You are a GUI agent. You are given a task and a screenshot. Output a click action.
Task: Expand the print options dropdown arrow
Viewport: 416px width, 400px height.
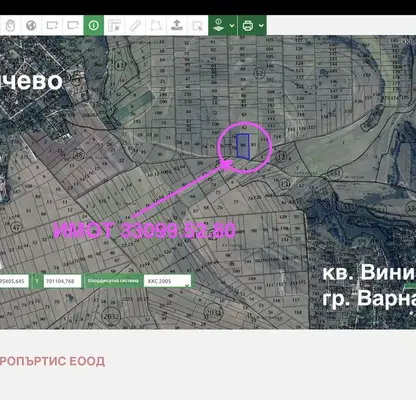(x=261, y=25)
